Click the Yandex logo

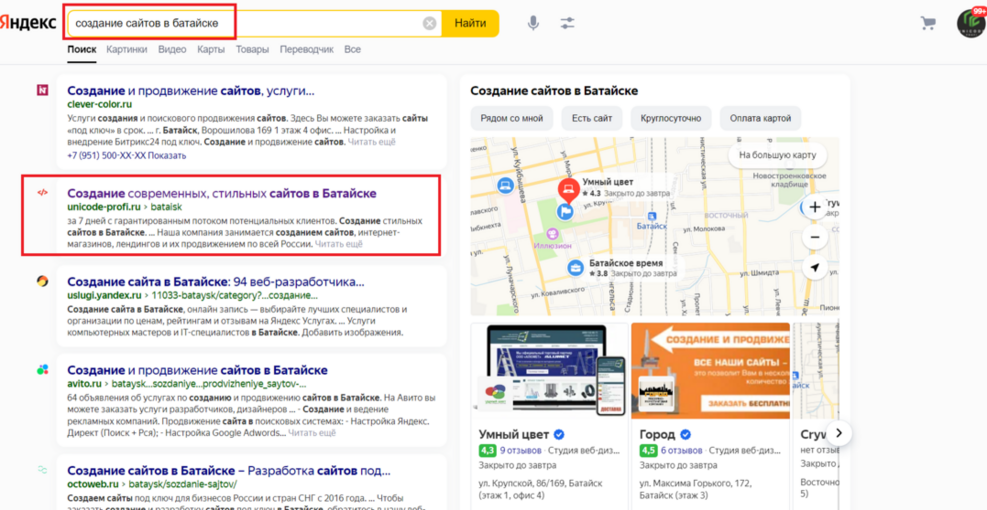coord(27,23)
